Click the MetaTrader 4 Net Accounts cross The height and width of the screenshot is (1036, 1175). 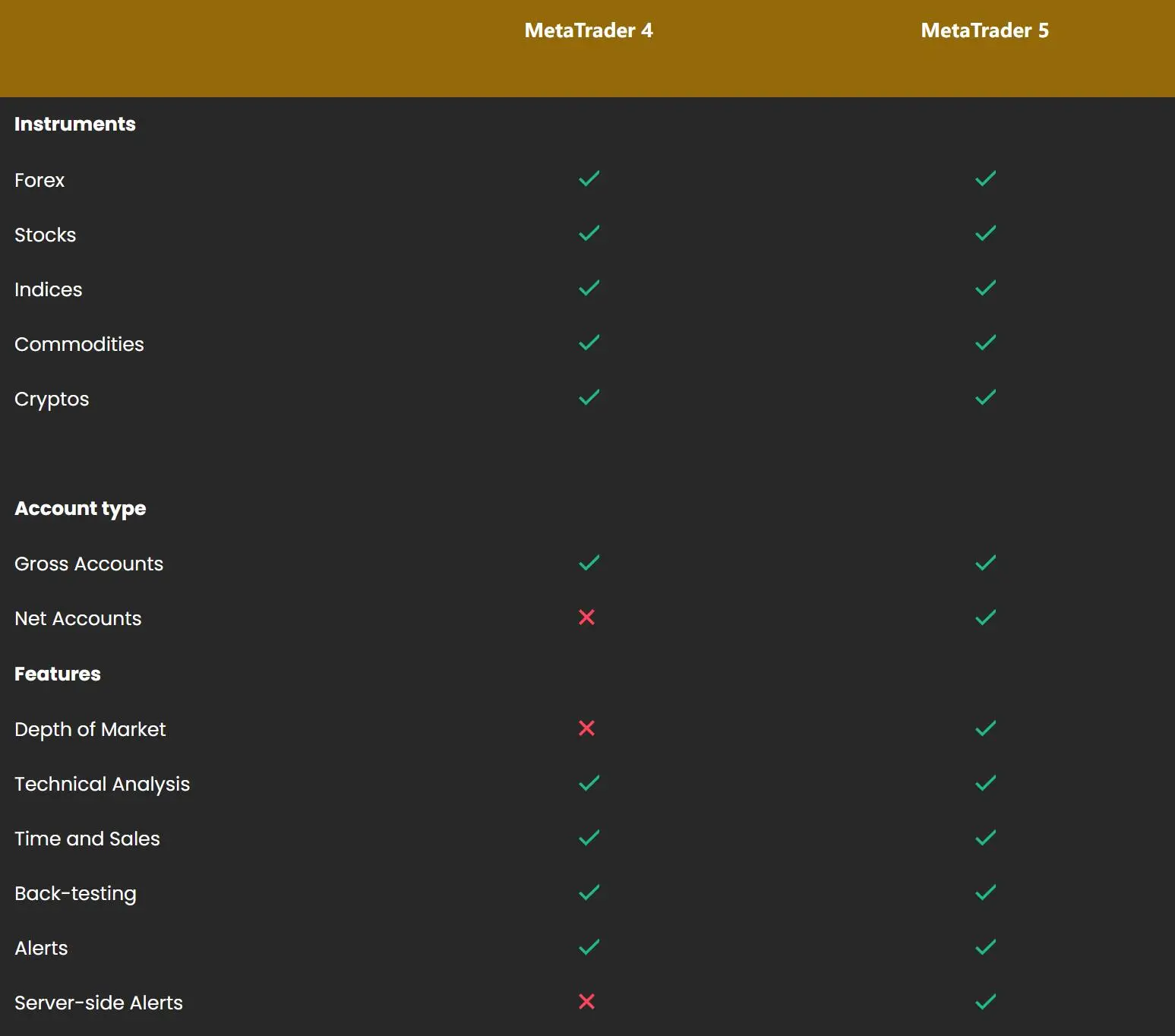586,617
